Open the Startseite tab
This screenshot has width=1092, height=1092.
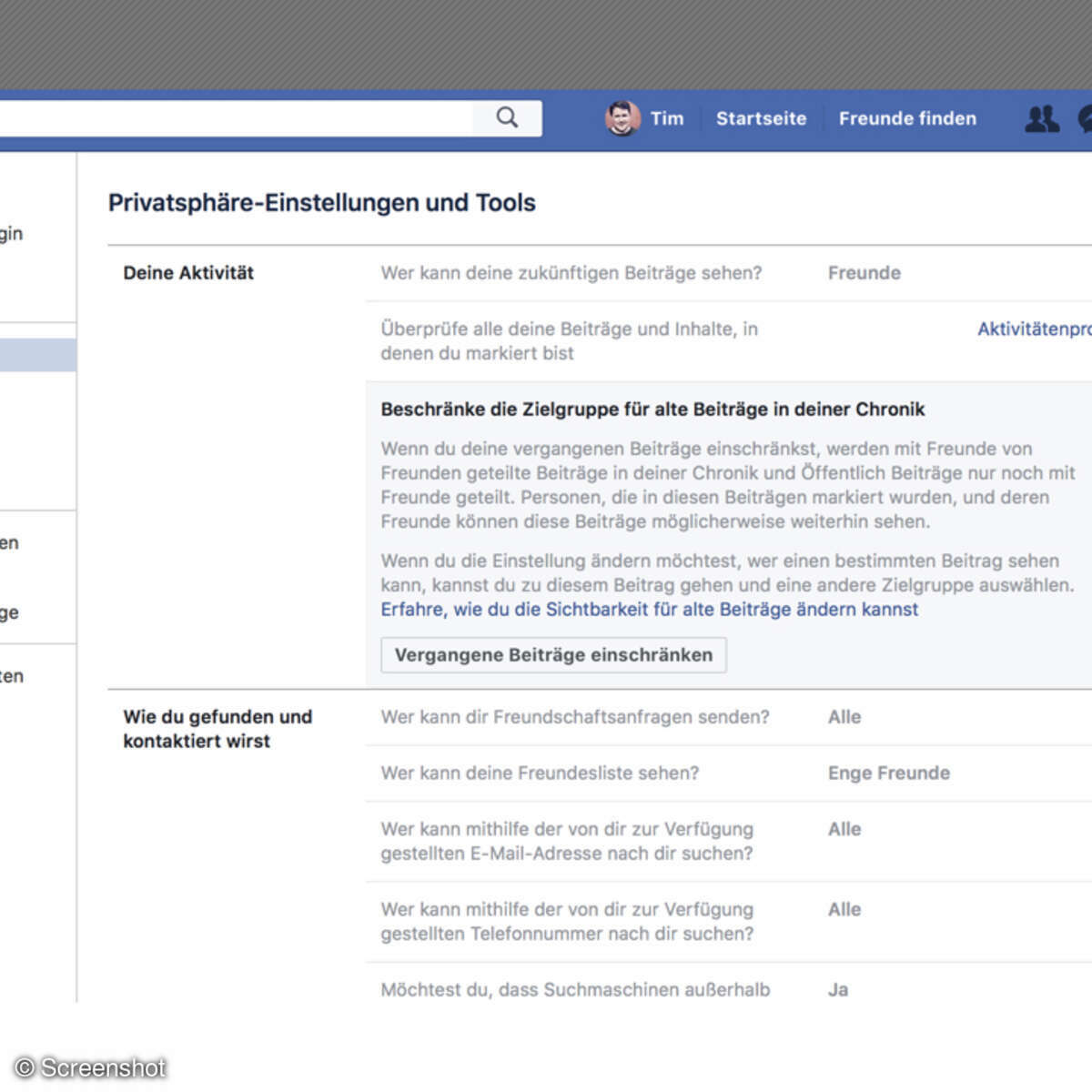[761, 118]
